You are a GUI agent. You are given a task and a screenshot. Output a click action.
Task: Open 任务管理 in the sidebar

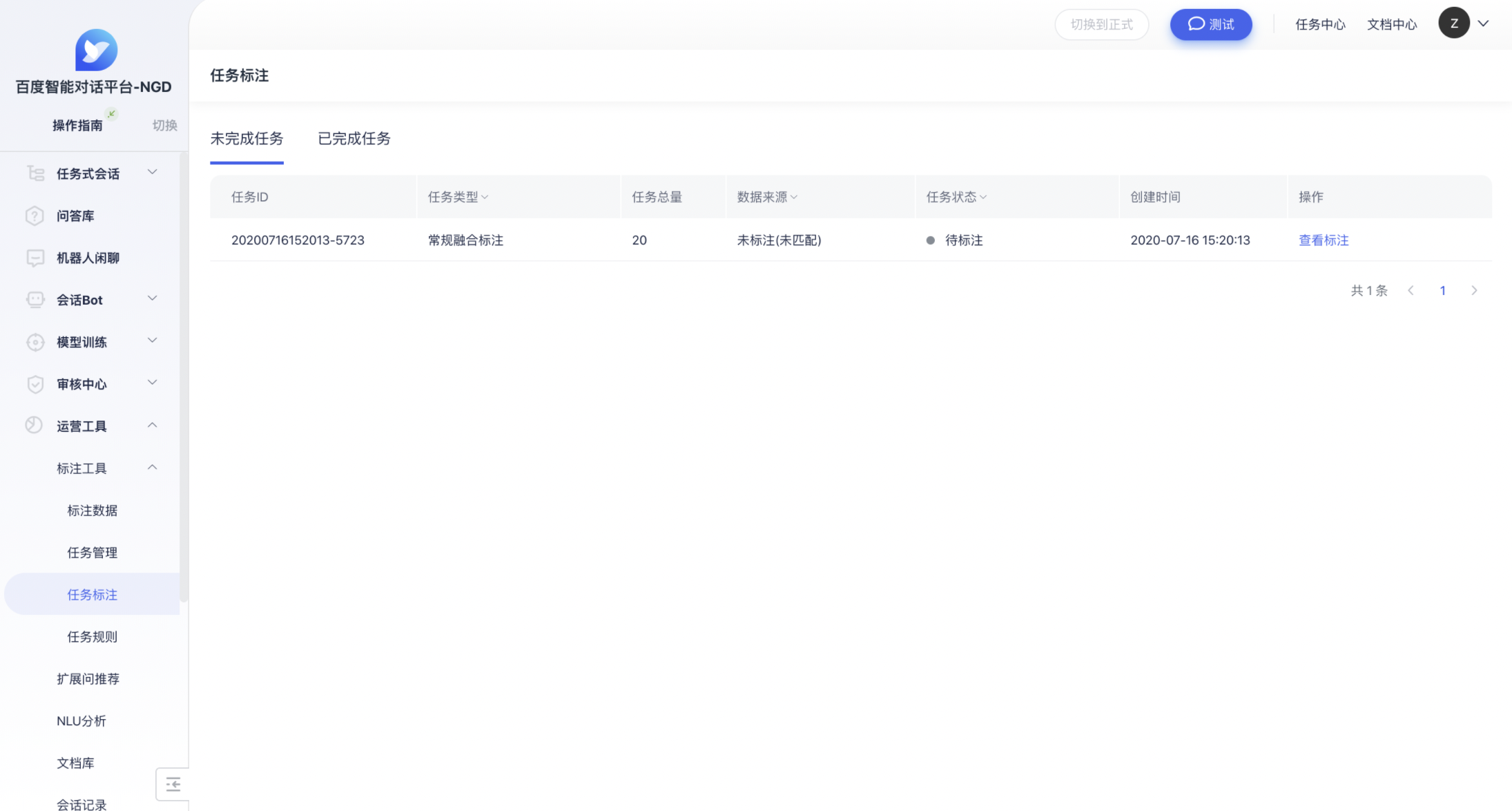92,553
